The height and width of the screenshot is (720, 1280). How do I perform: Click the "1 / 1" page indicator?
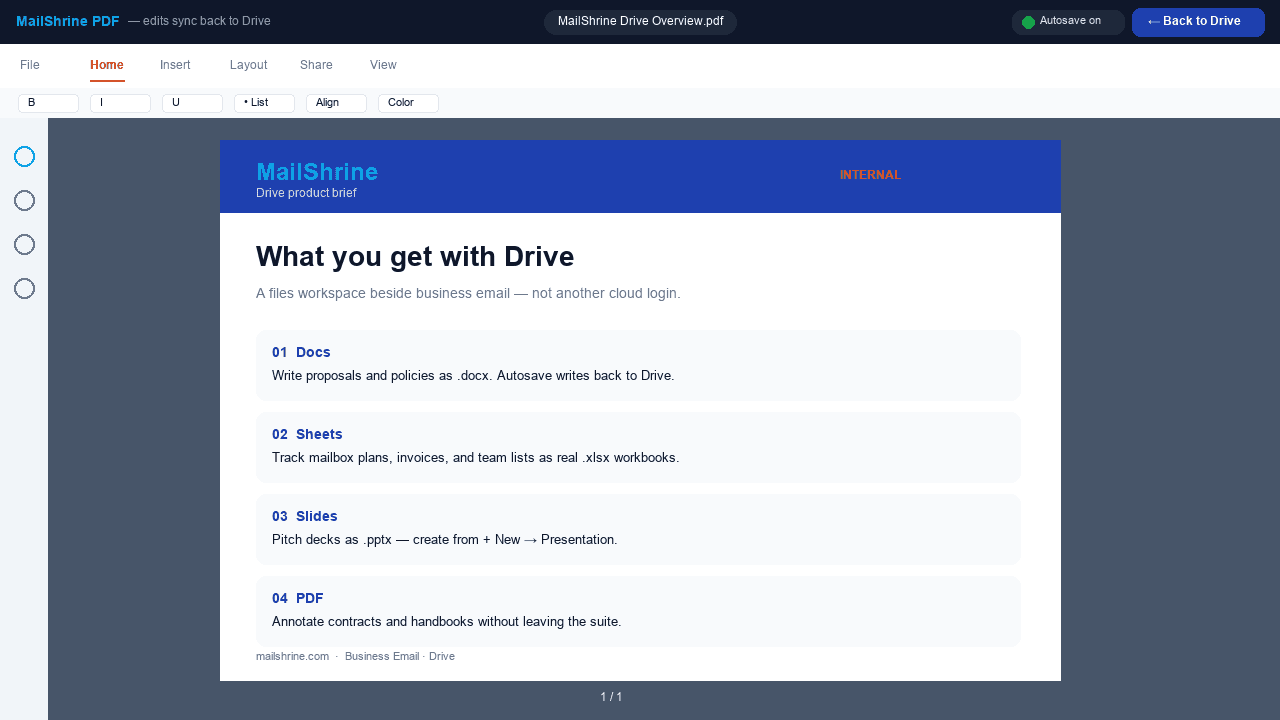pyautogui.click(x=611, y=697)
